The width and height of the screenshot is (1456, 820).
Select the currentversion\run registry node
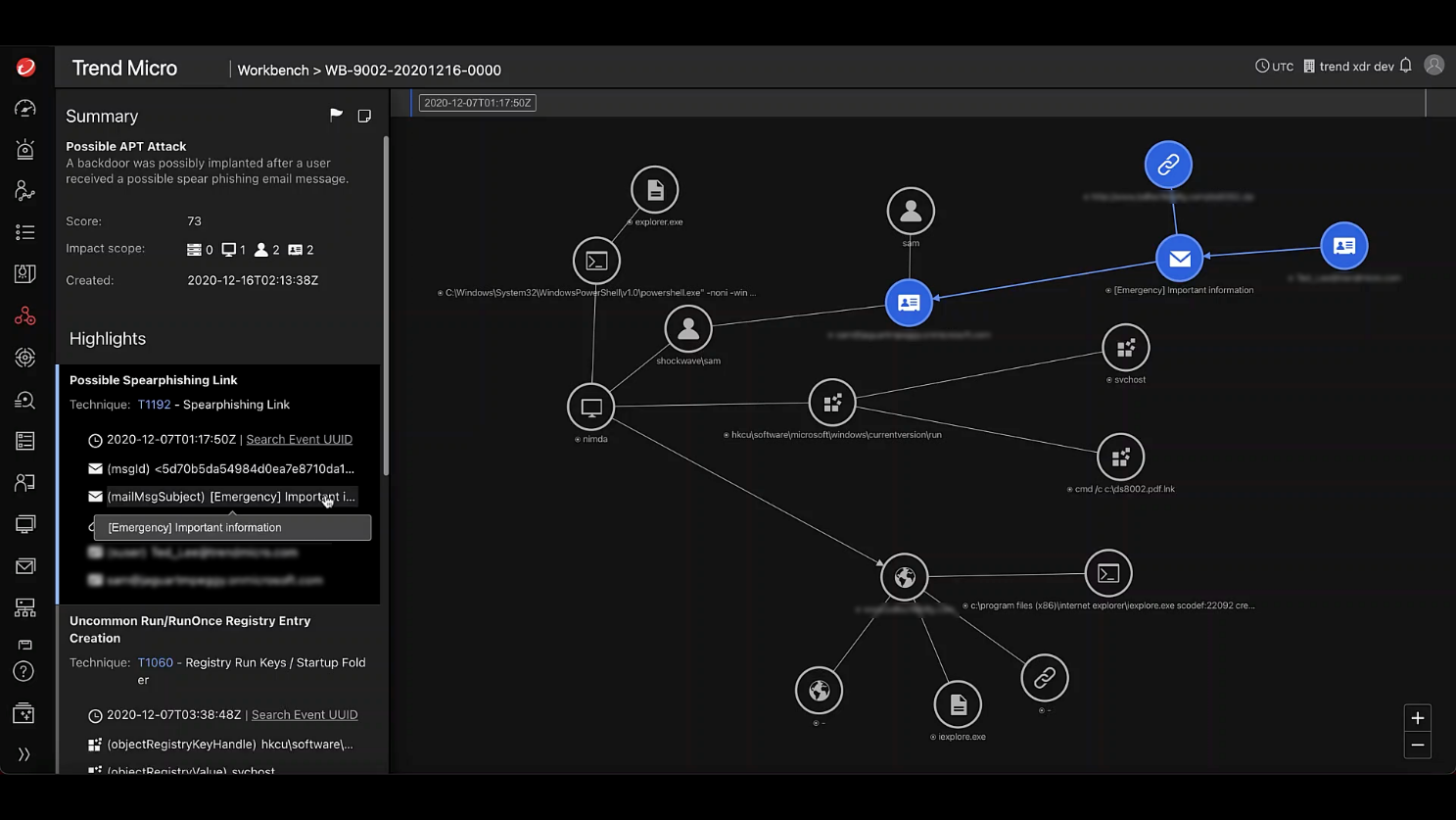pyautogui.click(x=832, y=403)
